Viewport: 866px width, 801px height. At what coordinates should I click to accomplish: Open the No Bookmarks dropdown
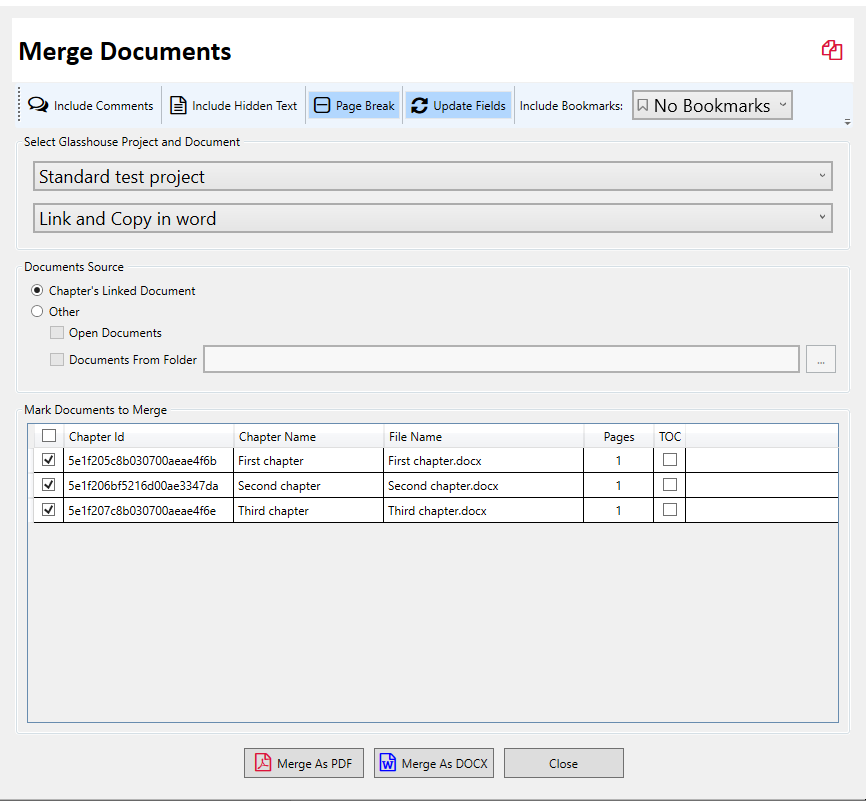click(712, 105)
